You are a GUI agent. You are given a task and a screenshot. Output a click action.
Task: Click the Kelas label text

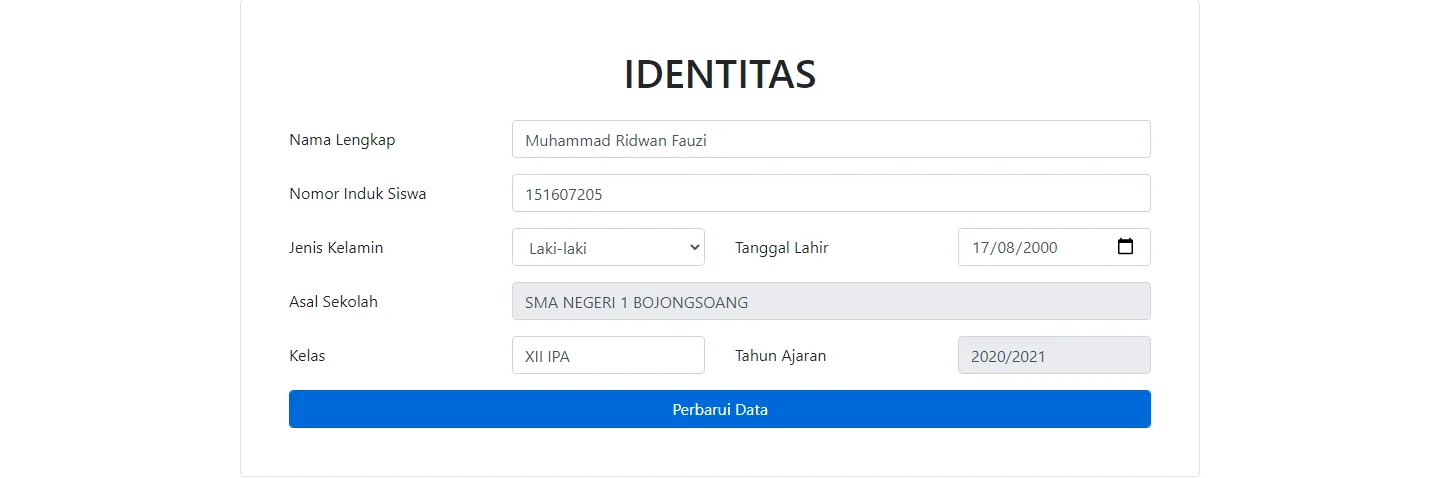307,356
